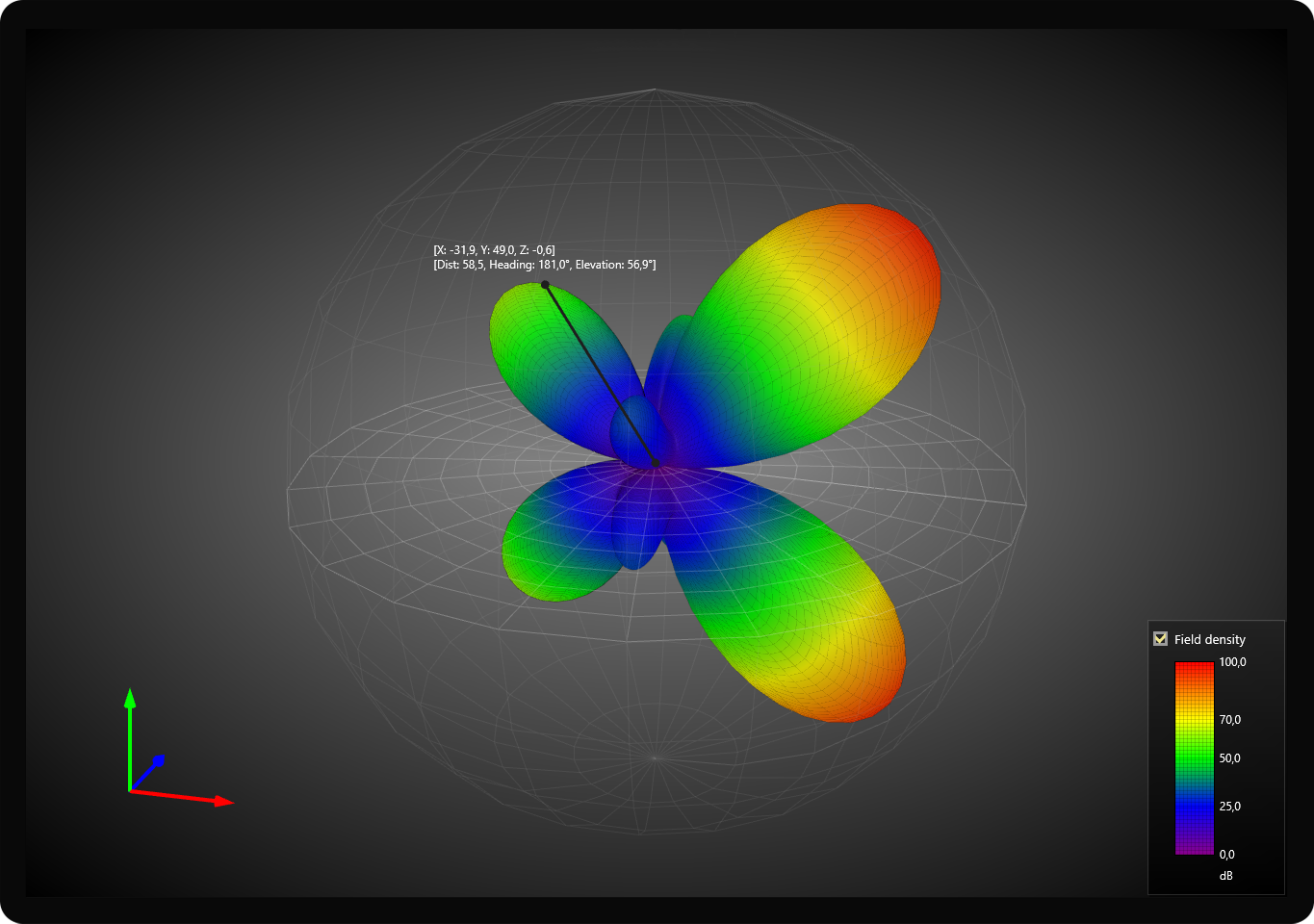Click the 100,0 legend scale label
1314x924 pixels.
pyautogui.click(x=1232, y=662)
